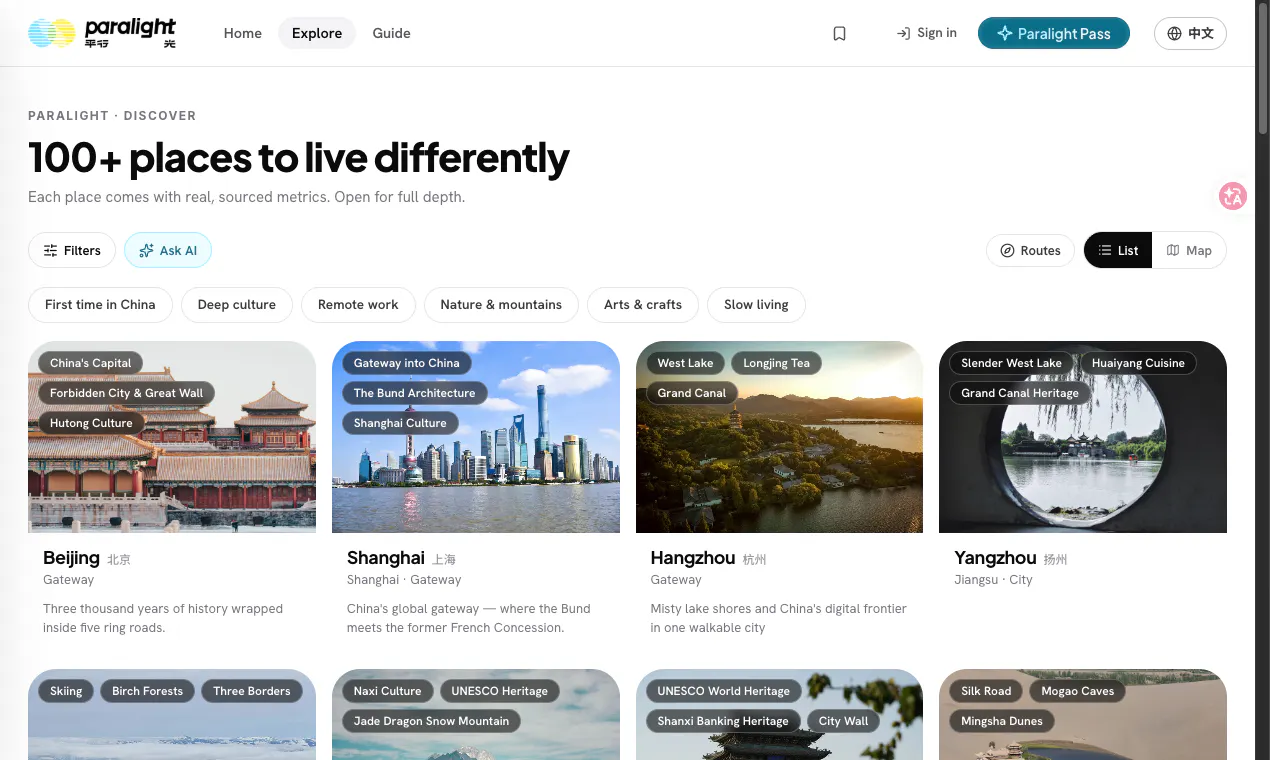1270x760 pixels.
Task: Click the Beijing title
Action: click(71, 558)
